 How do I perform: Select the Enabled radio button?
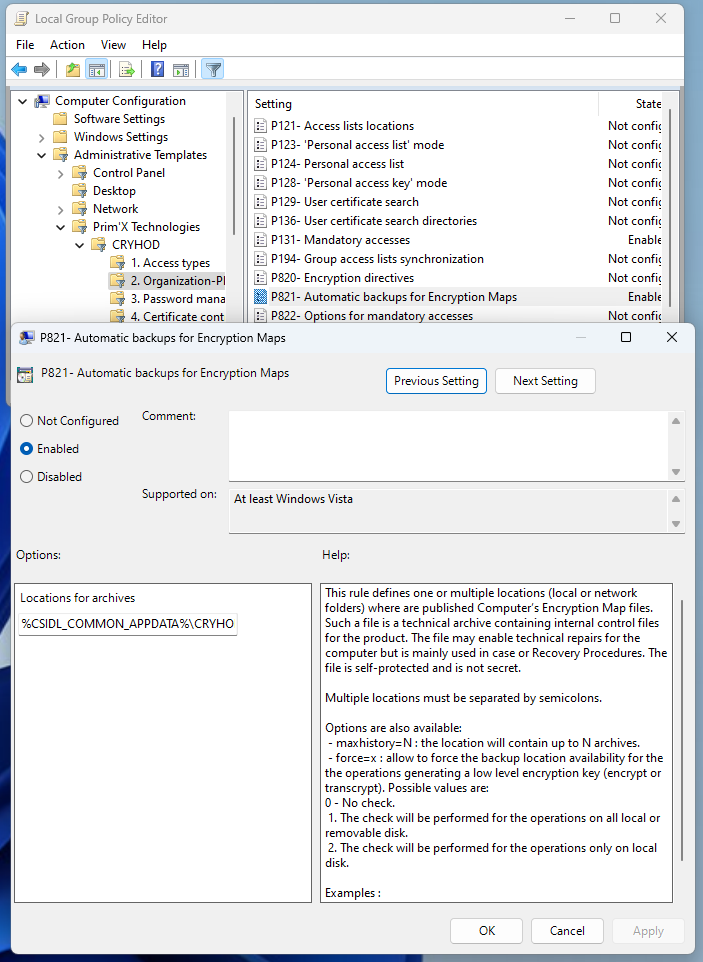(x=27, y=449)
